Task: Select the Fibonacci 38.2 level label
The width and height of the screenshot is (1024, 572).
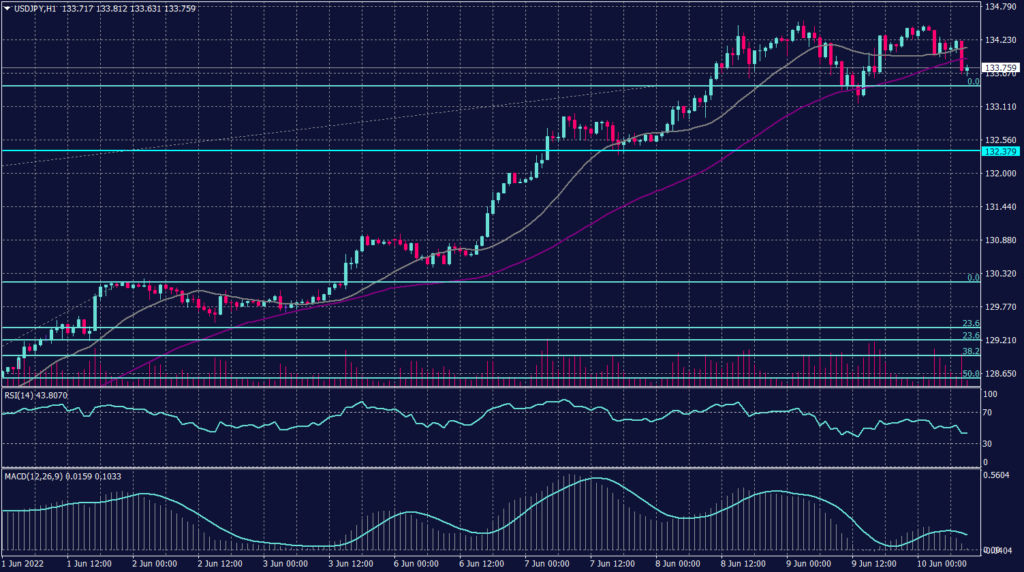Action: [969, 352]
